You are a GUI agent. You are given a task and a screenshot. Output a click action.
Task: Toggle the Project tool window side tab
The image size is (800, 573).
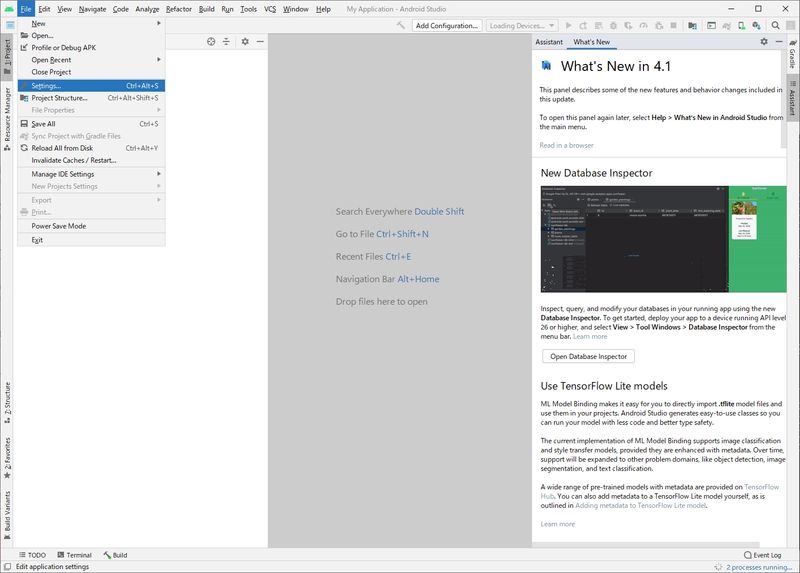(7, 52)
